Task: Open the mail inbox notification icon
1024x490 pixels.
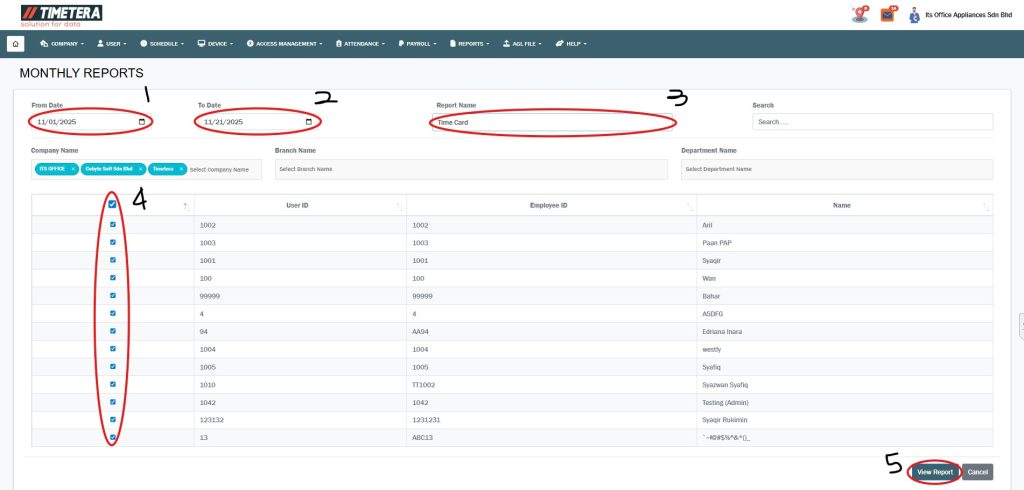Action: click(887, 14)
